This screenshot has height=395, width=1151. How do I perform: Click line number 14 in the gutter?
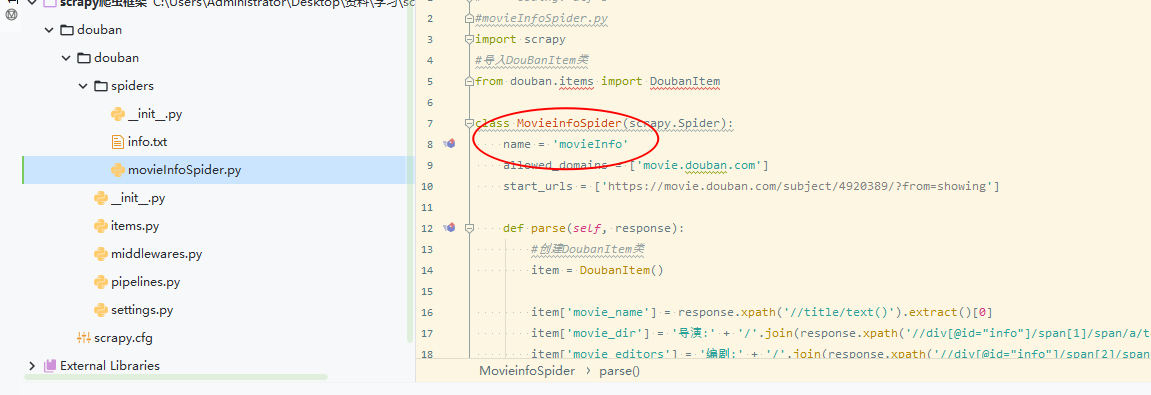click(x=426, y=270)
